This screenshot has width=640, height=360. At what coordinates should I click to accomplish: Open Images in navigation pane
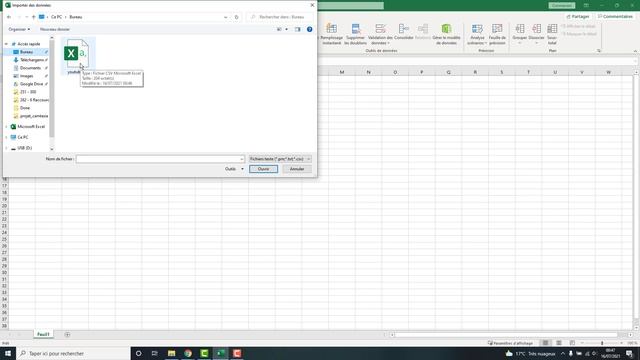click(x=27, y=76)
